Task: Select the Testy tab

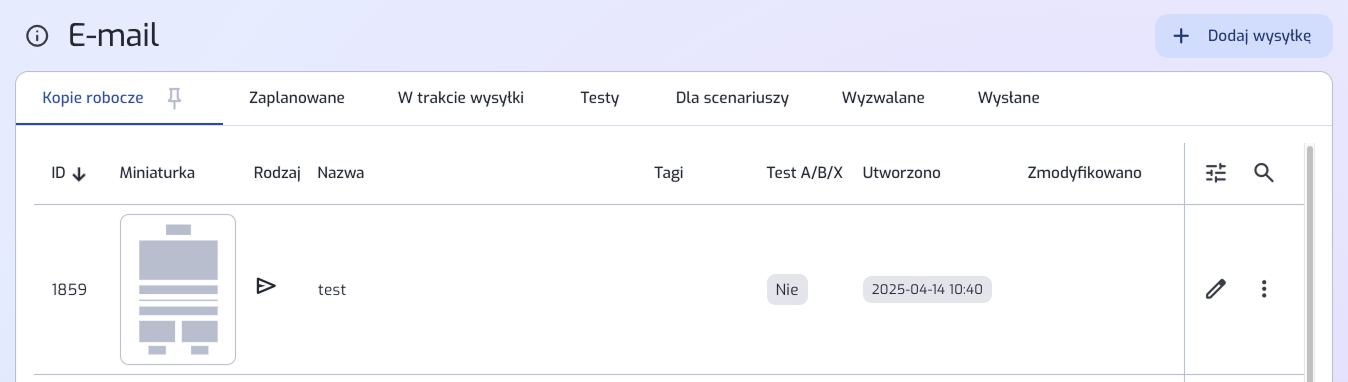Action: (x=600, y=98)
